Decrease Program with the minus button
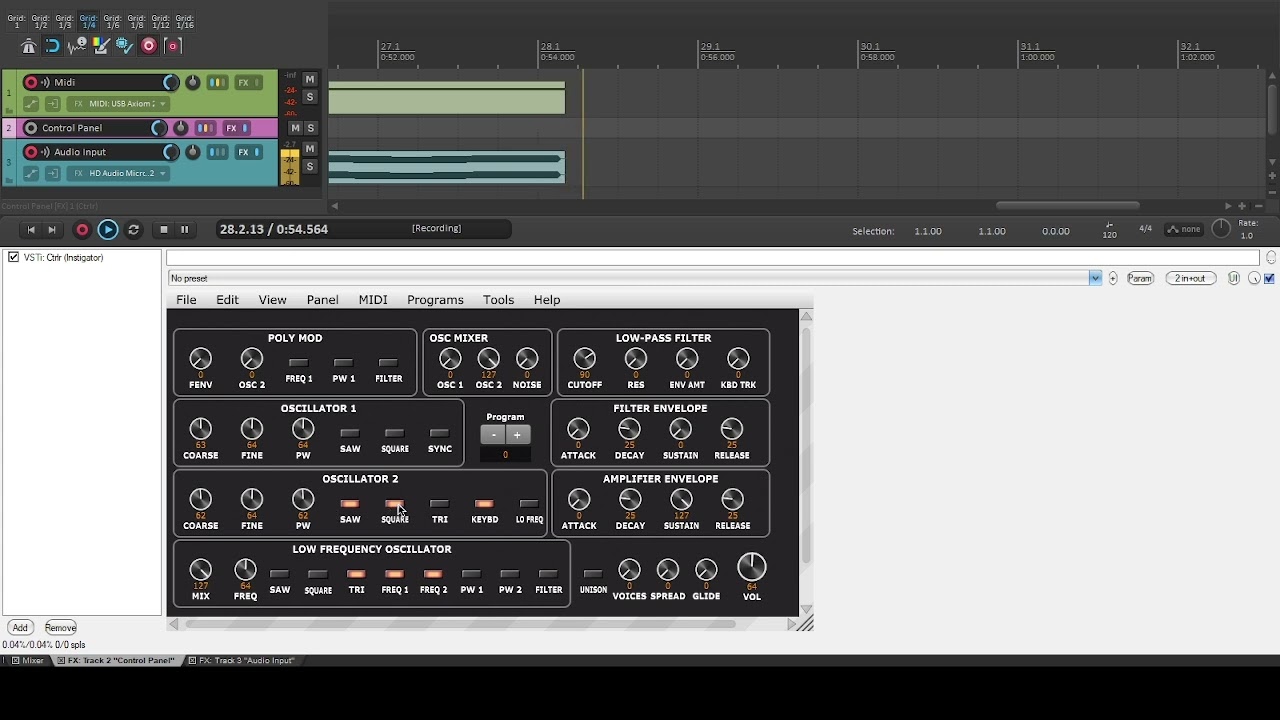The image size is (1280, 720). [x=493, y=435]
